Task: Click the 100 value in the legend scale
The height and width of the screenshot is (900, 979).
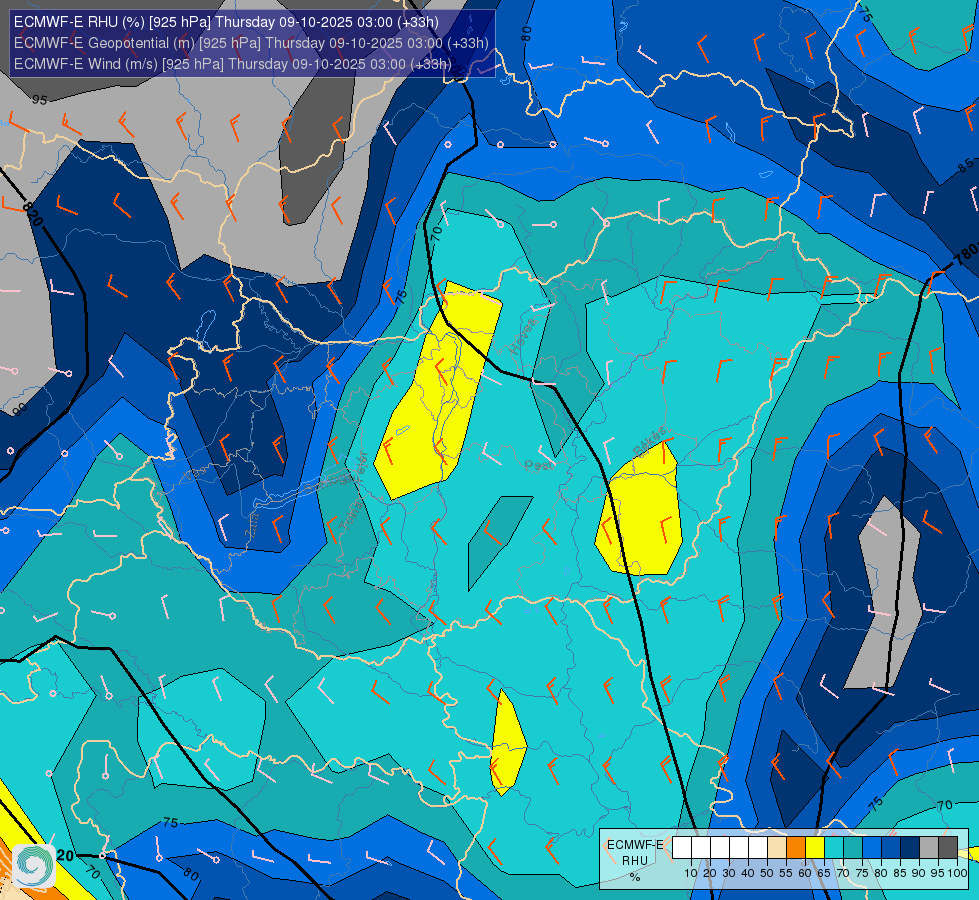Action: pos(957,873)
